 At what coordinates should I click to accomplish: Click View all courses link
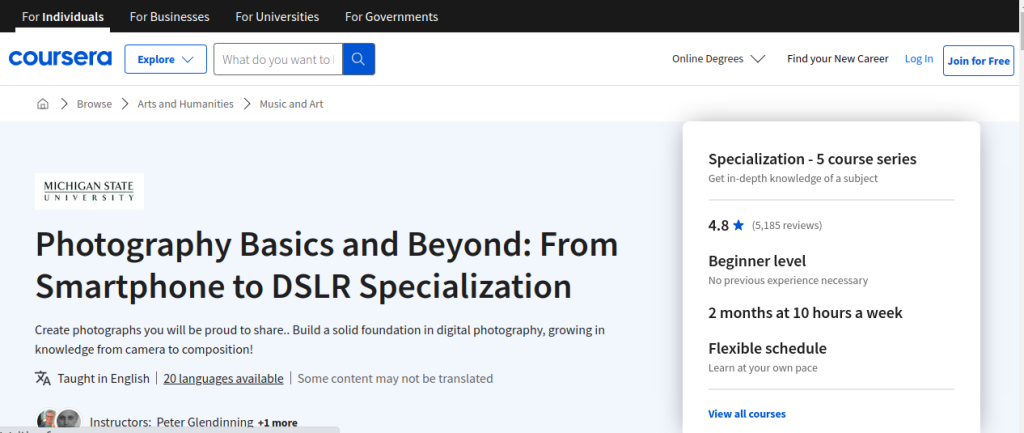(x=747, y=413)
